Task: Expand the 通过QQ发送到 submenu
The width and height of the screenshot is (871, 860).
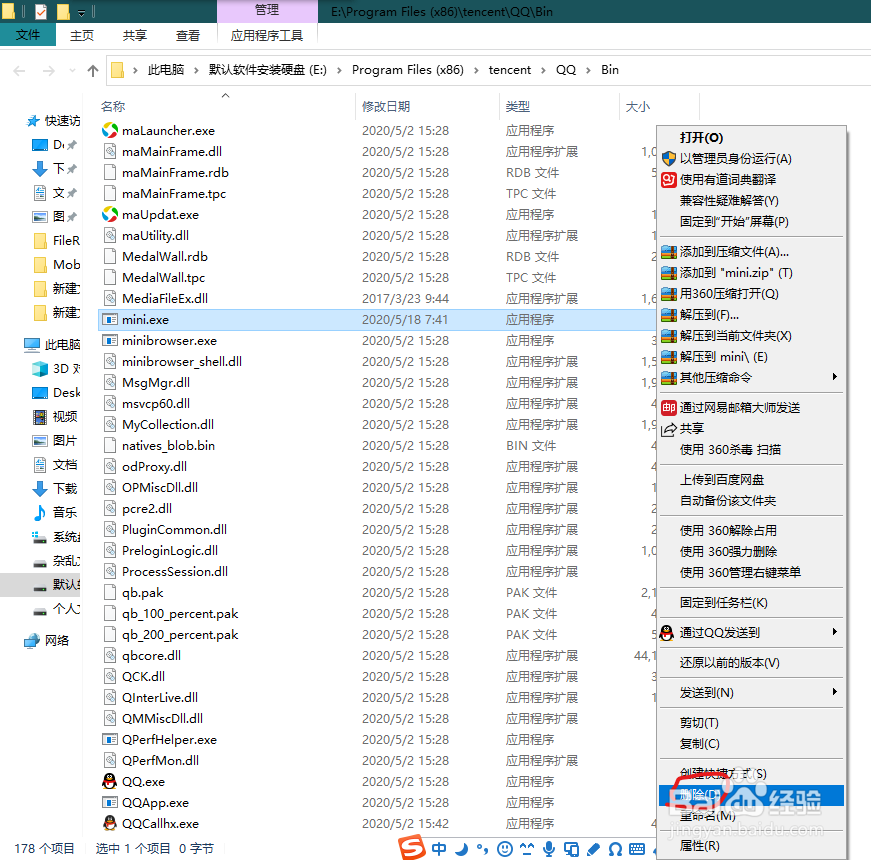Action: click(x=752, y=632)
